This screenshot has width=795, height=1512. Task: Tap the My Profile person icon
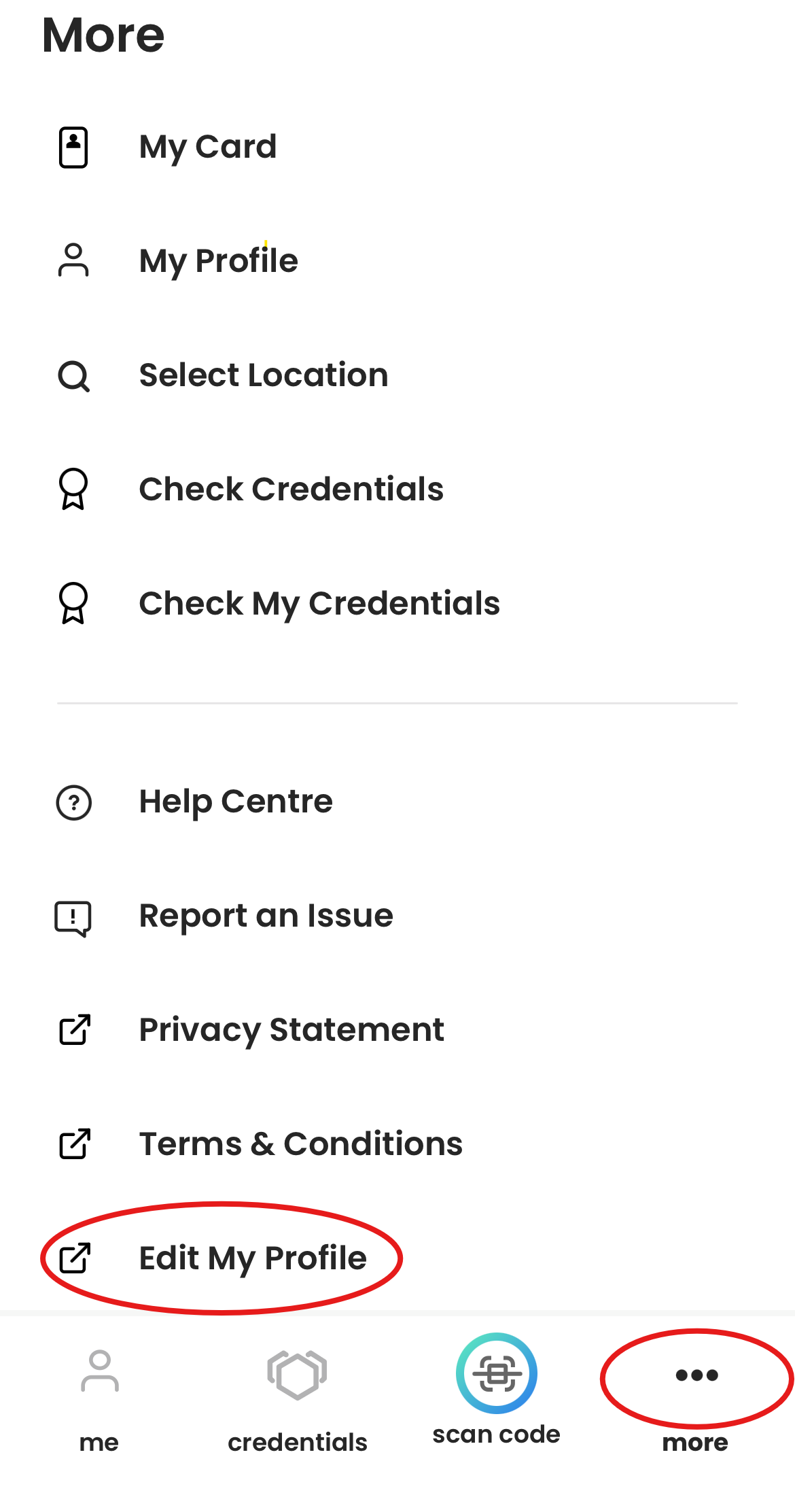tap(73, 260)
